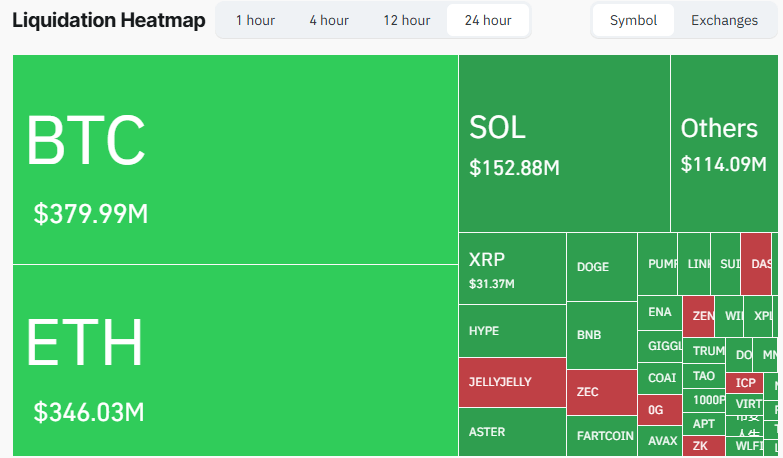Toggle heatmap view to Exchanges

tap(724, 20)
